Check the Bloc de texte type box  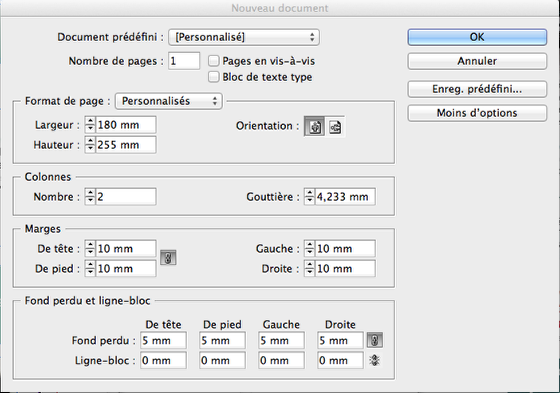(213, 77)
